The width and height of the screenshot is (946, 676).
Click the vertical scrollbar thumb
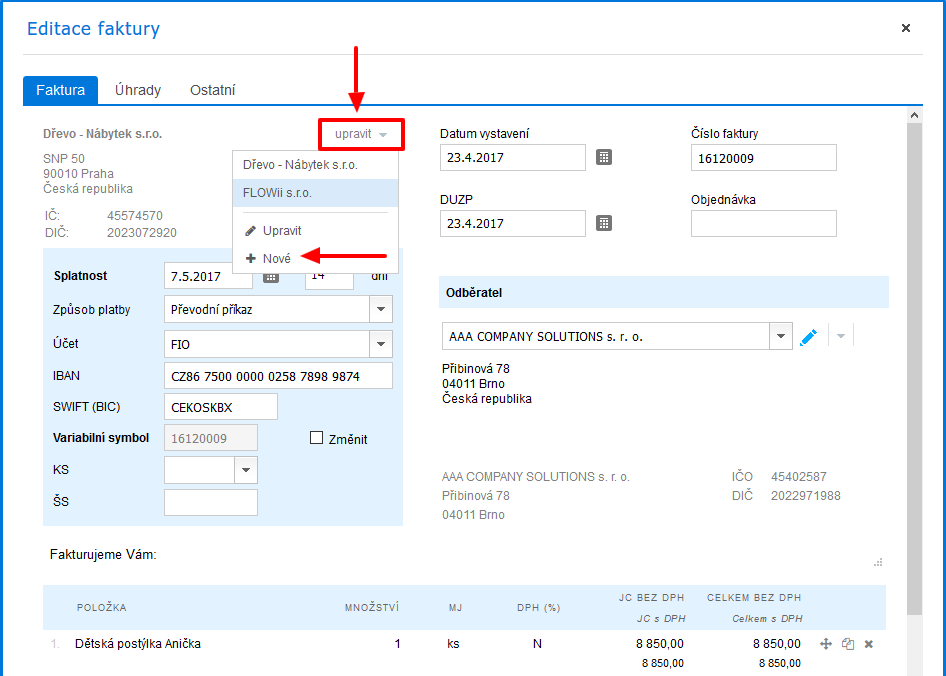coord(915,368)
